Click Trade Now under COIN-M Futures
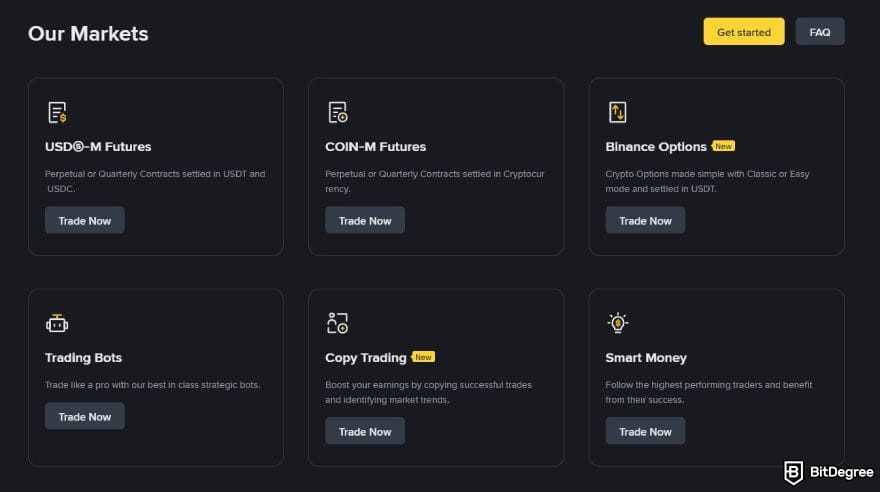The image size is (880, 492). click(x=365, y=220)
